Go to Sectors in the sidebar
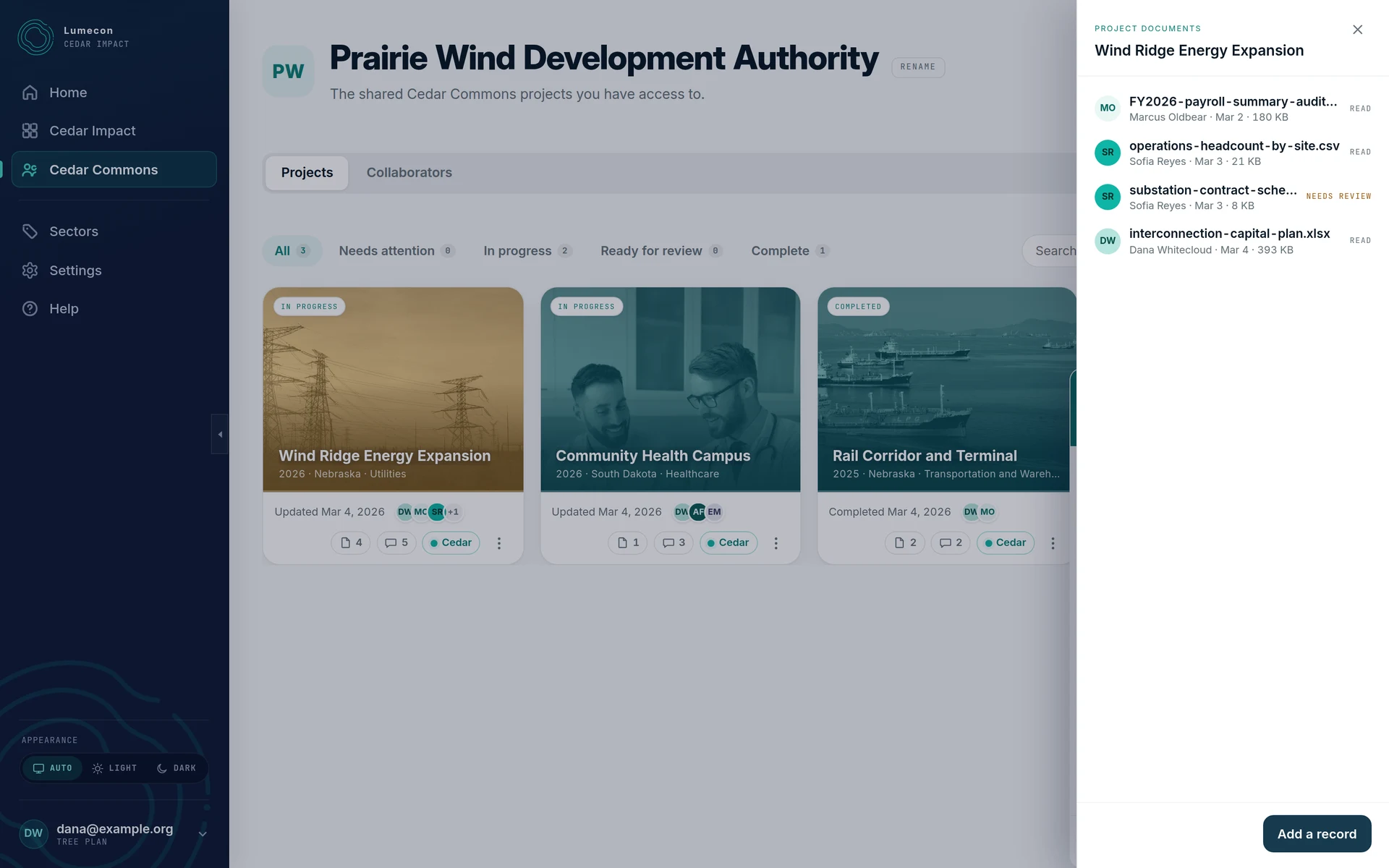 coord(114,231)
